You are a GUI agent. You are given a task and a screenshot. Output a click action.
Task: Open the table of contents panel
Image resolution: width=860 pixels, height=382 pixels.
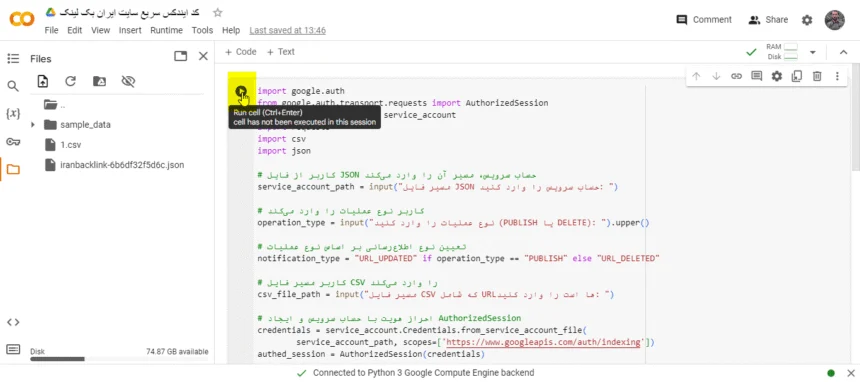[13, 59]
